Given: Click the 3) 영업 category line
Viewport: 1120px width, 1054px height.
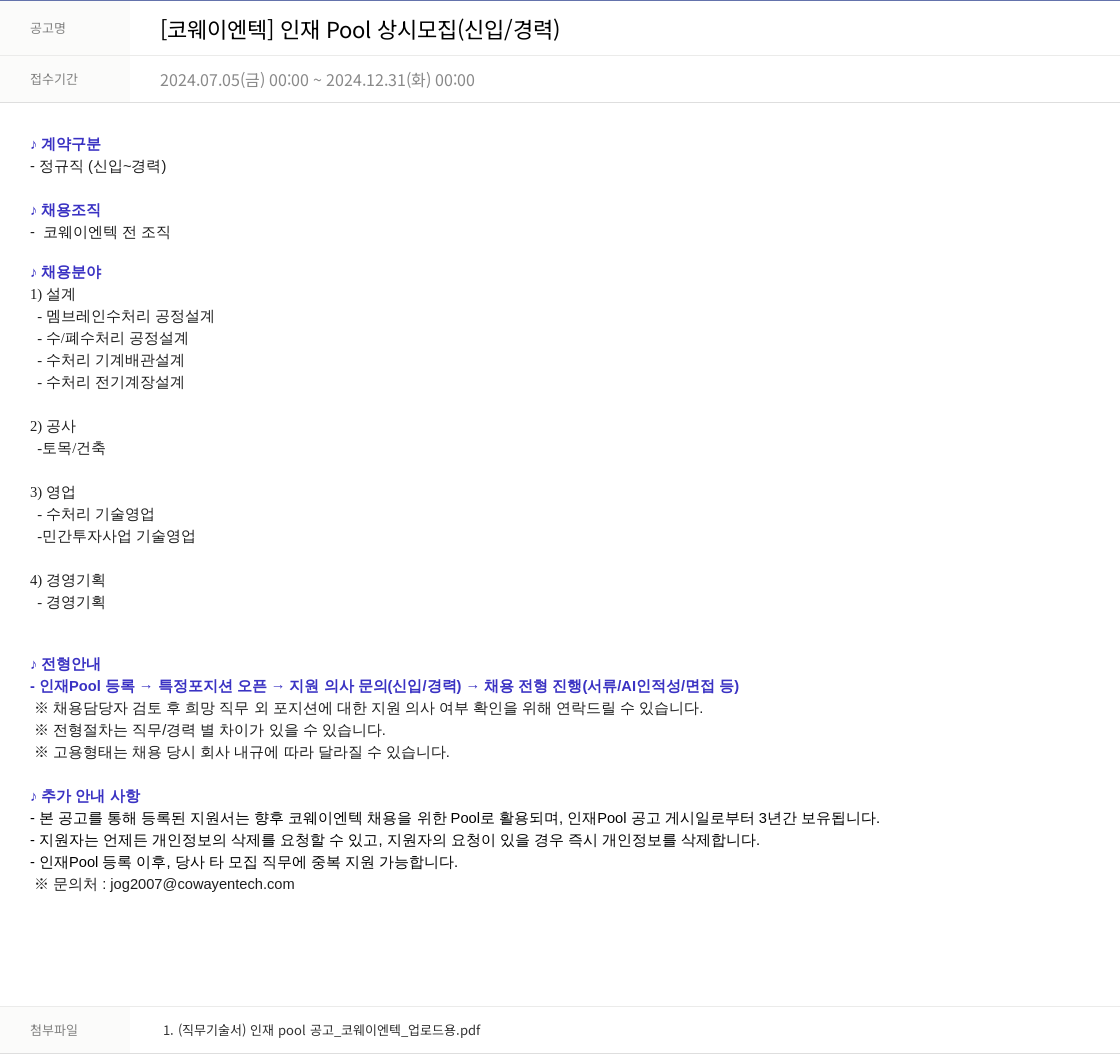Looking at the screenshot, I should (53, 493).
